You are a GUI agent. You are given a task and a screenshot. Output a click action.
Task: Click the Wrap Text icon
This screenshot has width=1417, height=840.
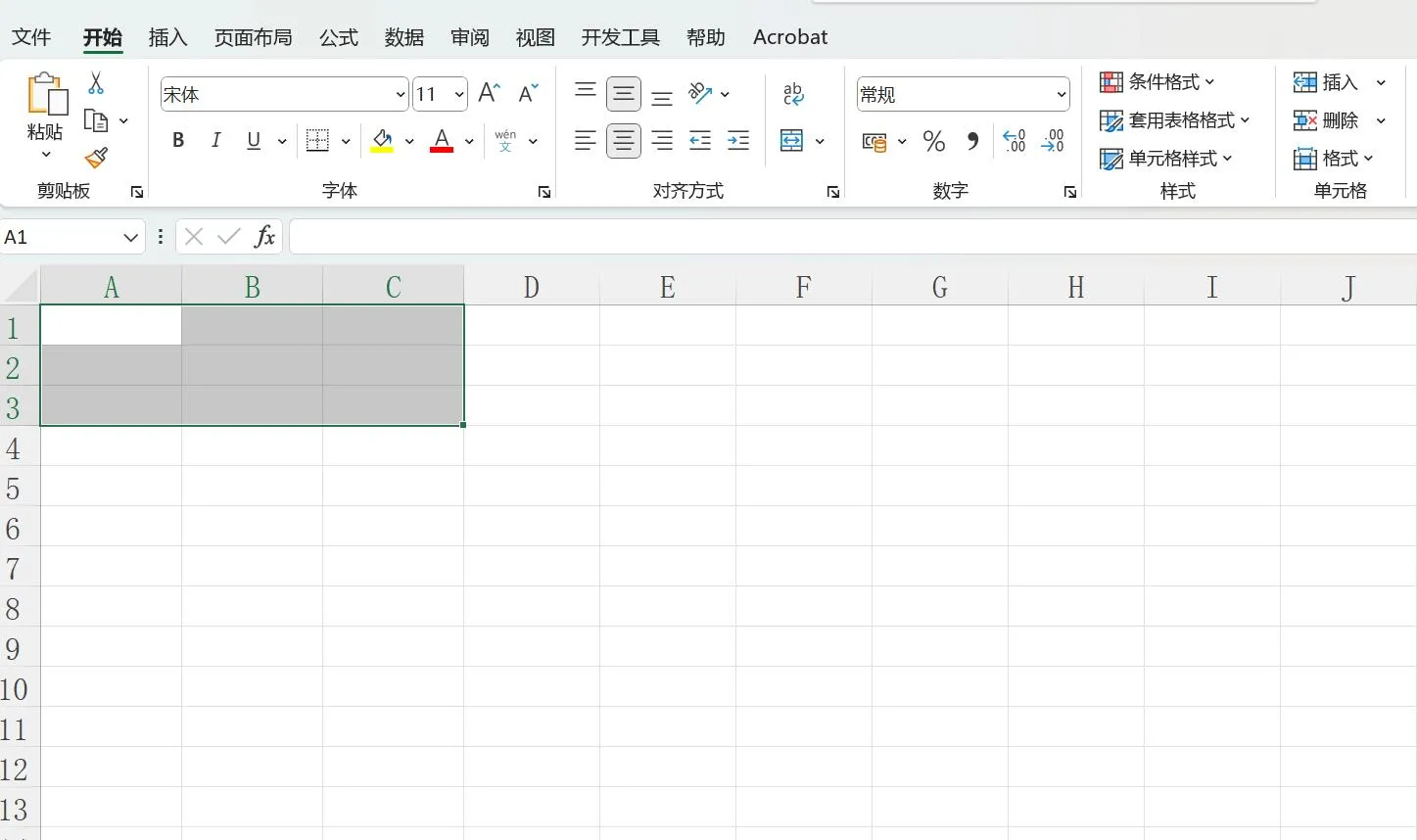[x=793, y=94]
